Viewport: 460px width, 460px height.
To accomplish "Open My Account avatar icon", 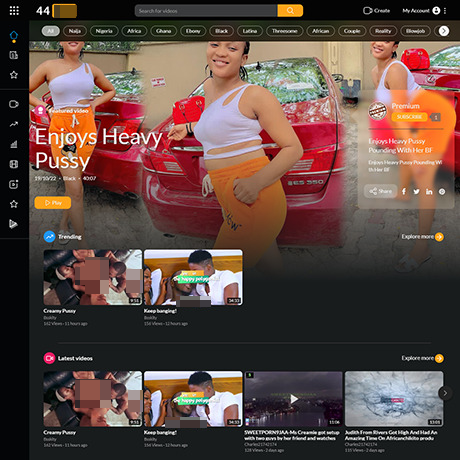I will 436,11.
